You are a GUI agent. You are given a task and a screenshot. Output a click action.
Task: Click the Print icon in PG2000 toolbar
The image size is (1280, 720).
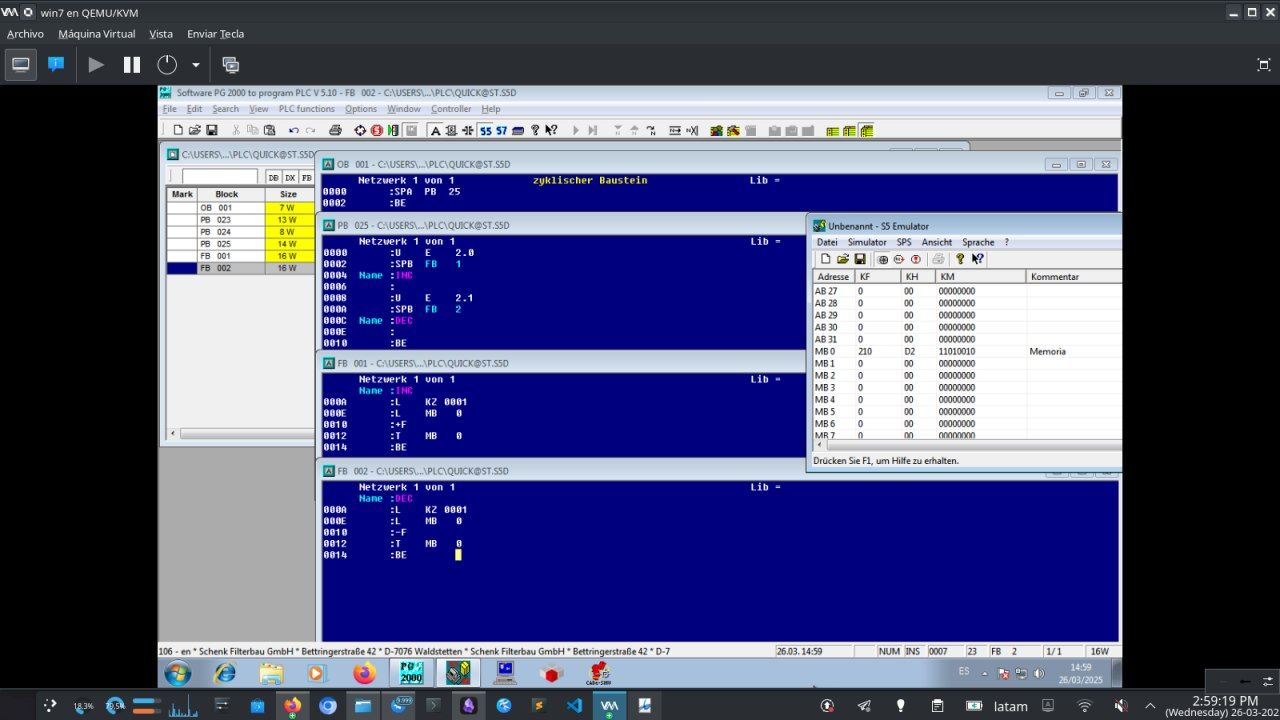(x=333, y=130)
